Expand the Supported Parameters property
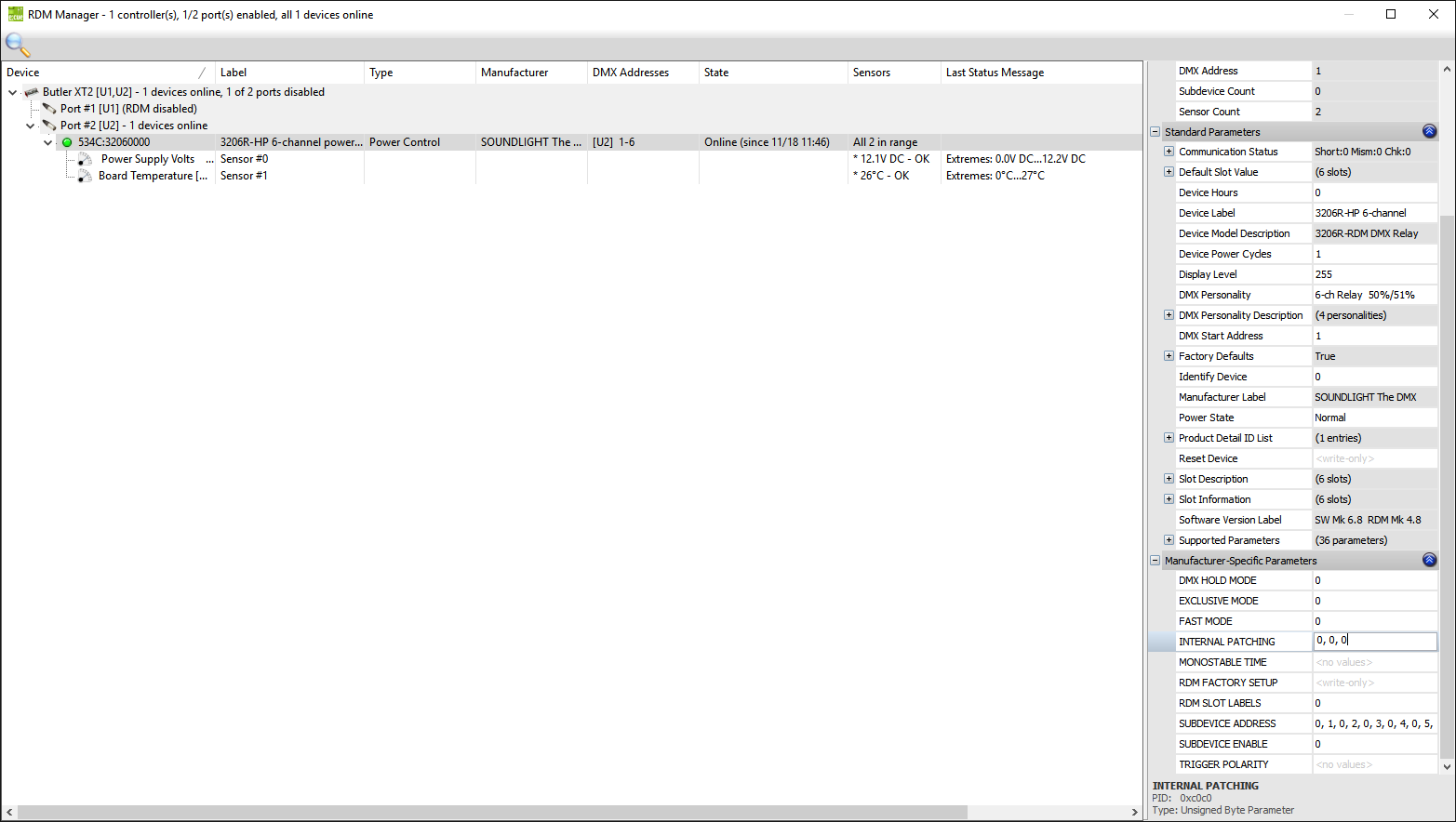The image size is (1456, 822). [x=1169, y=540]
